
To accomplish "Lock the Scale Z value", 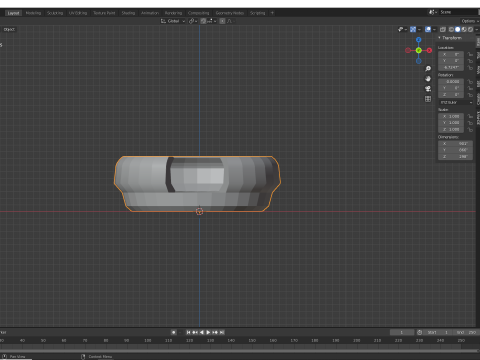I will point(470,129).
